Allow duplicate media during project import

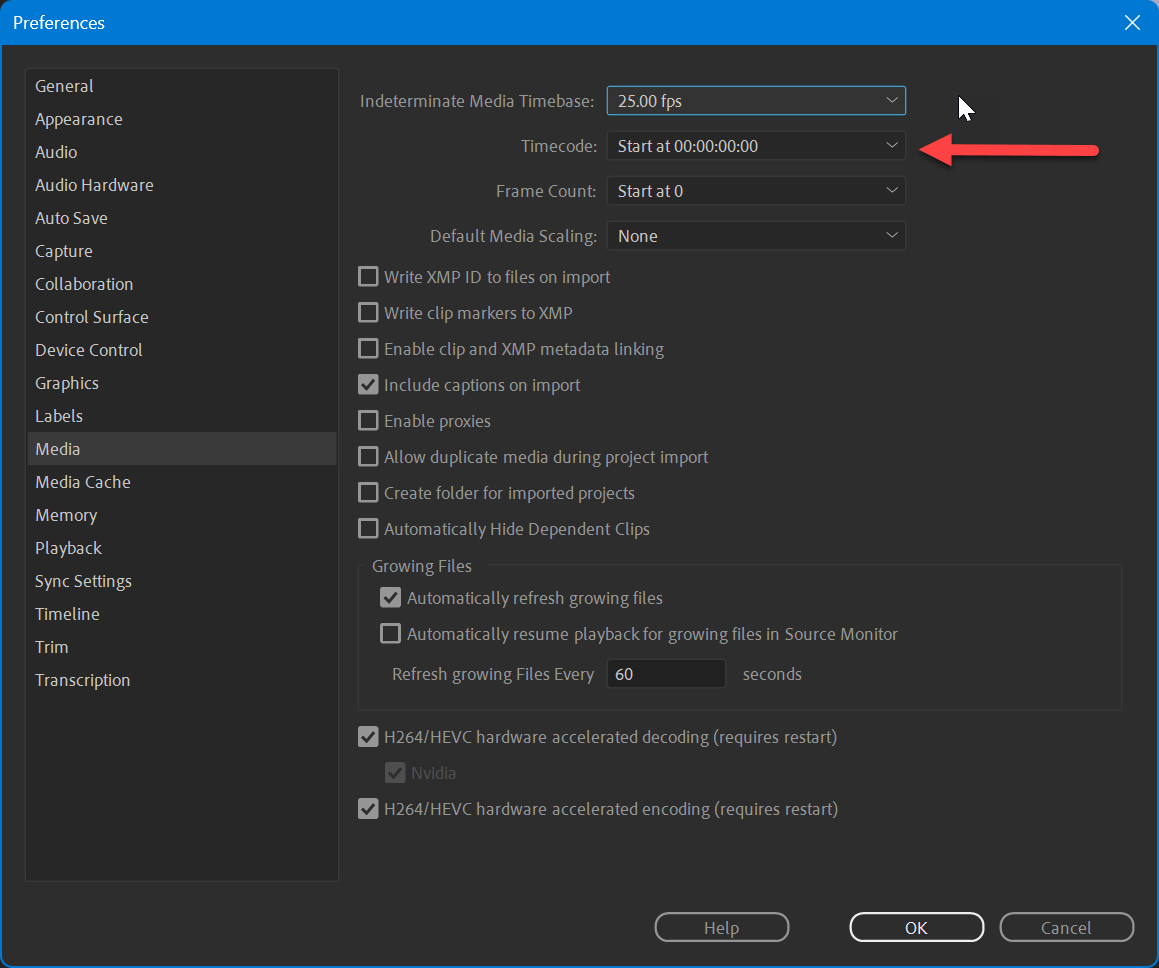[368, 456]
